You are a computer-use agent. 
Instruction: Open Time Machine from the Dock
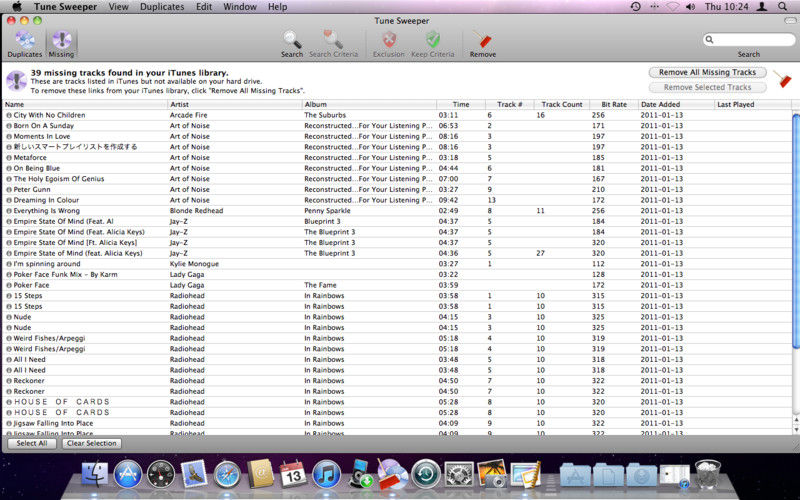coord(426,474)
